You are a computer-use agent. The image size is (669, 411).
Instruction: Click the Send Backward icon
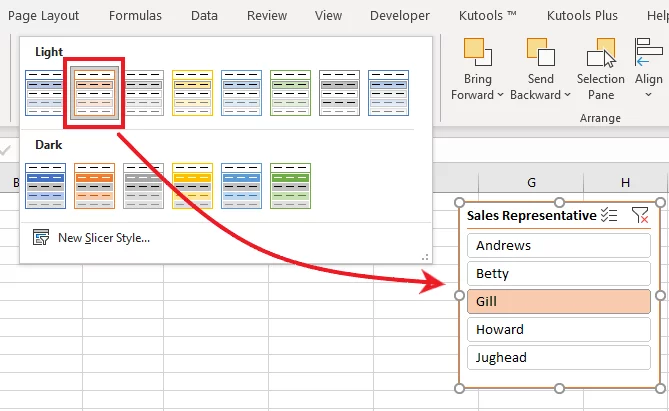[x=539, y=52]
